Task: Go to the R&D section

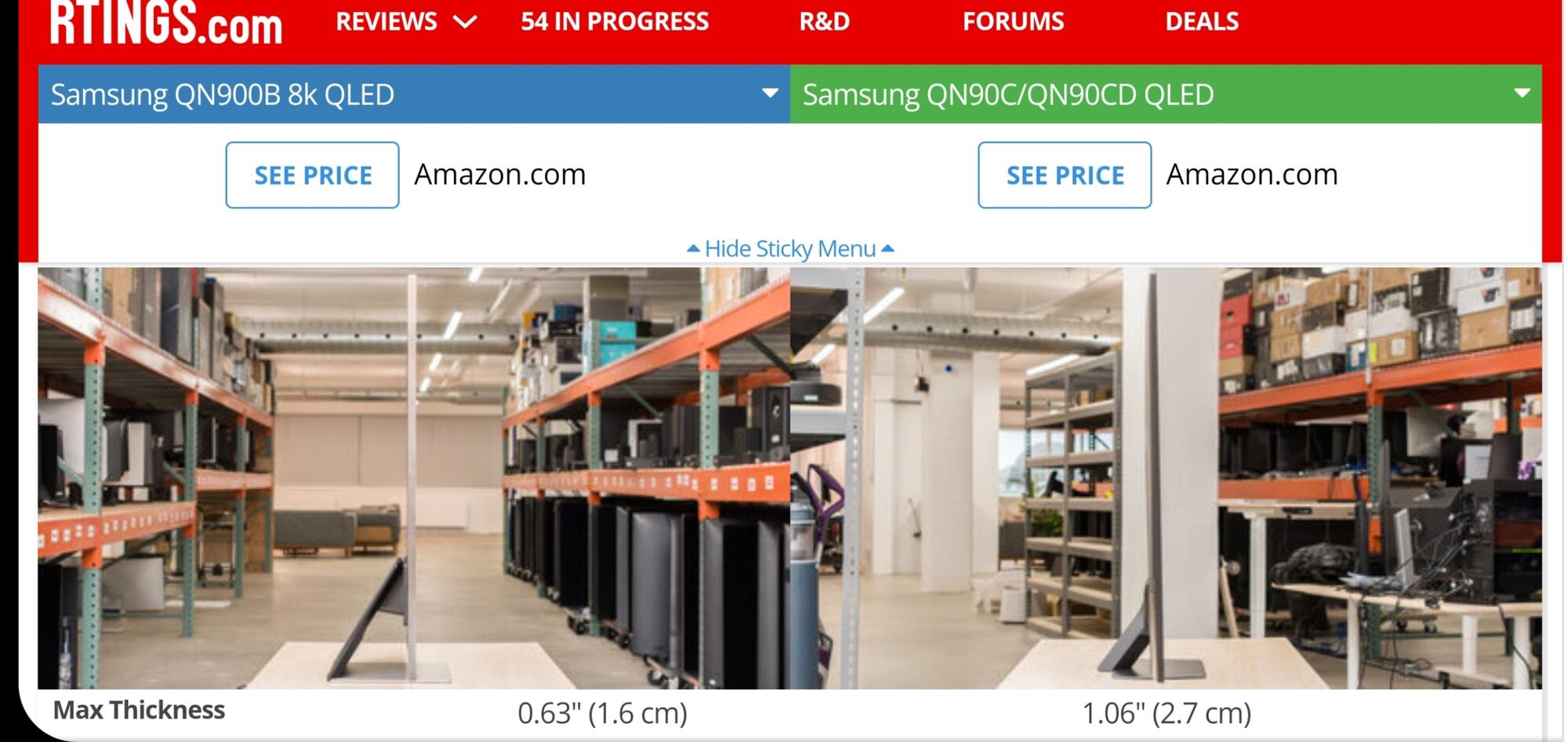Action: pos(824,21)
